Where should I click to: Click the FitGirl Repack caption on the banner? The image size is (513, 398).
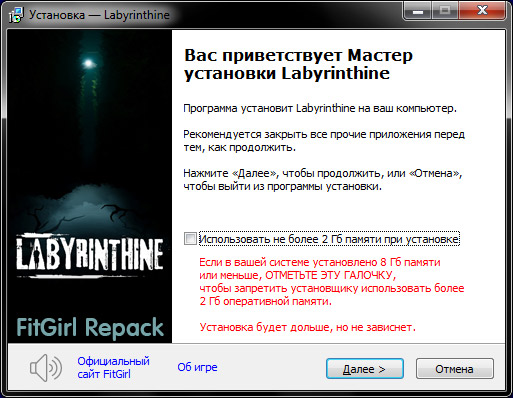click(x=90, y=328)
